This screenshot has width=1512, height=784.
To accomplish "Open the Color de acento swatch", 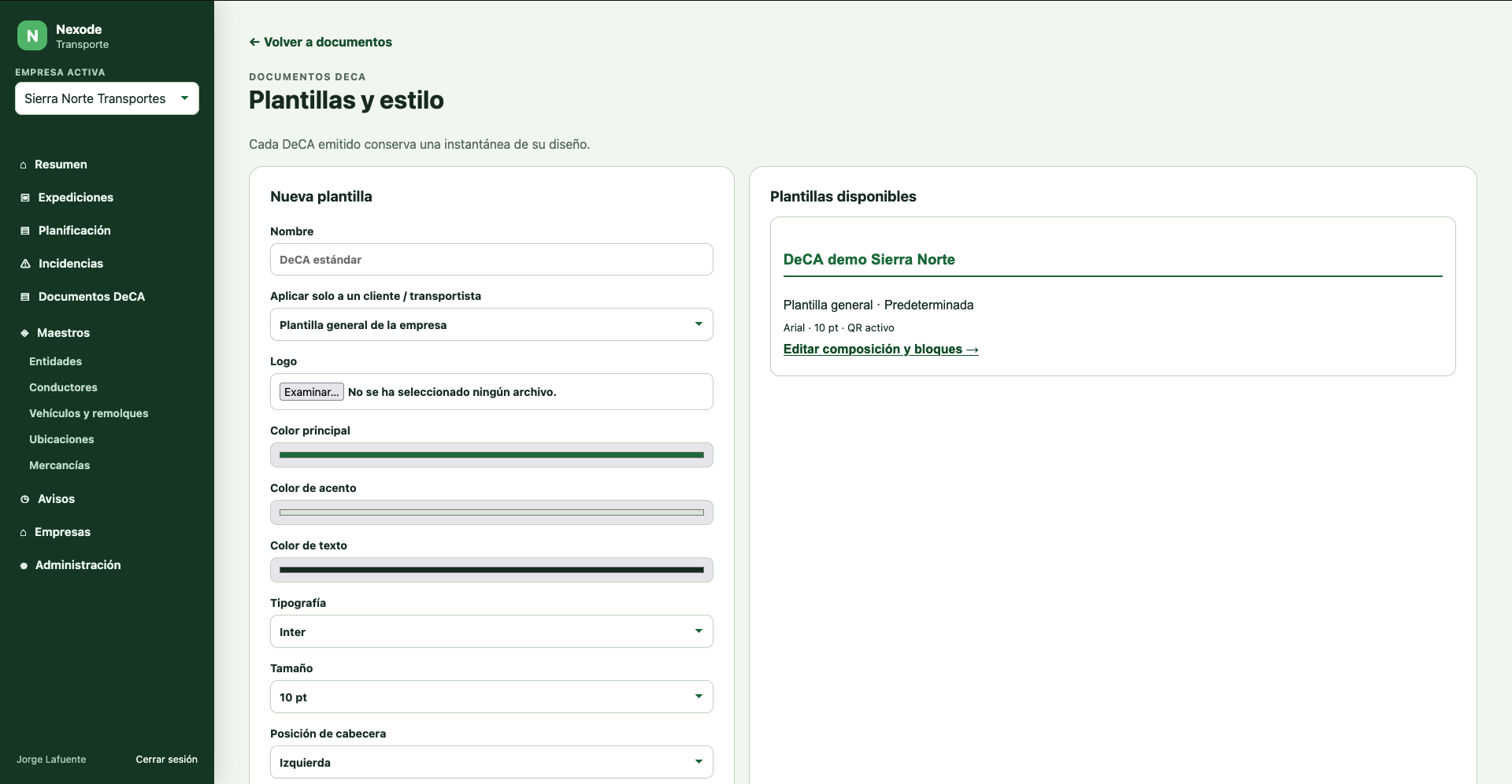I will click(491, 512).
